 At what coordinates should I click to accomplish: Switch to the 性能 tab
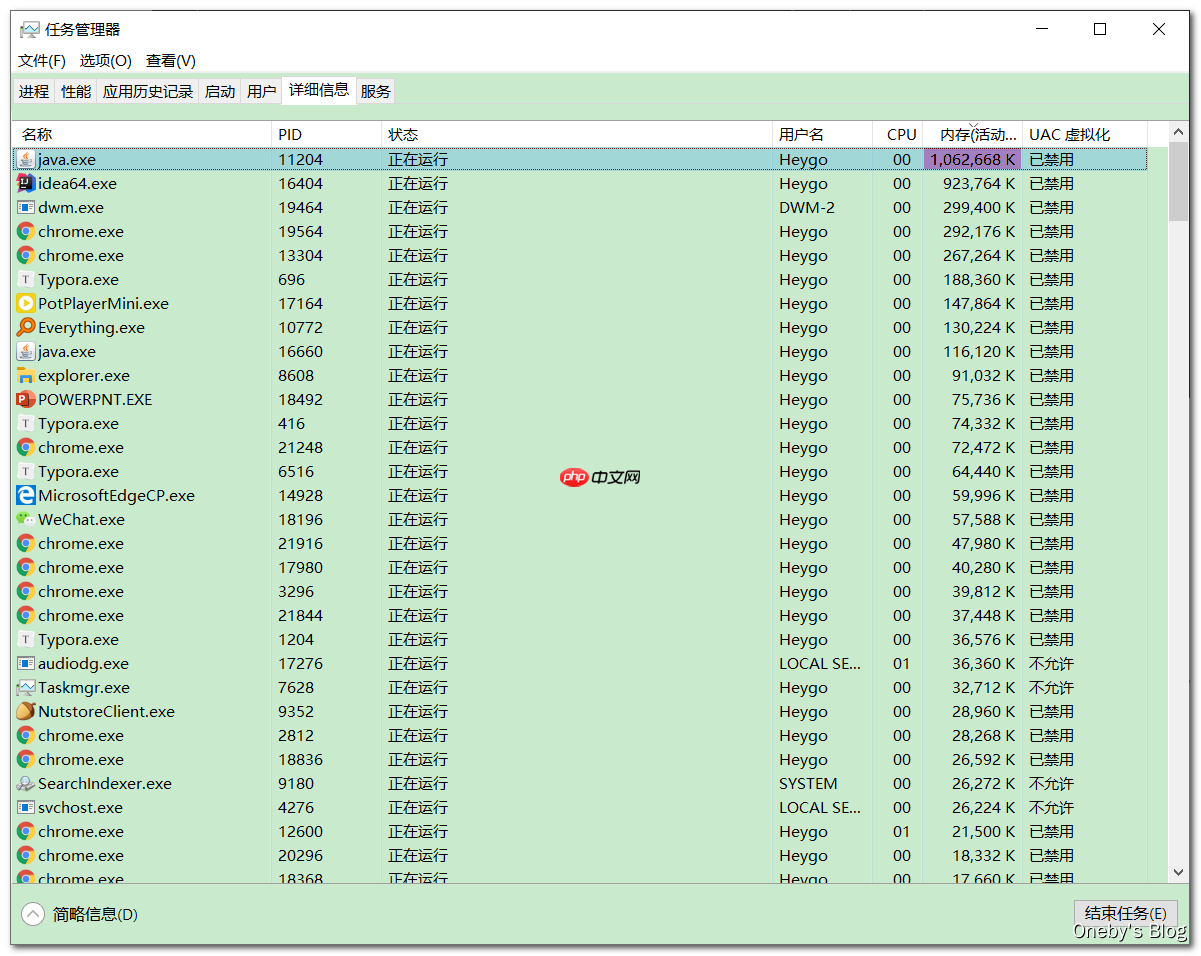(75, 91)
